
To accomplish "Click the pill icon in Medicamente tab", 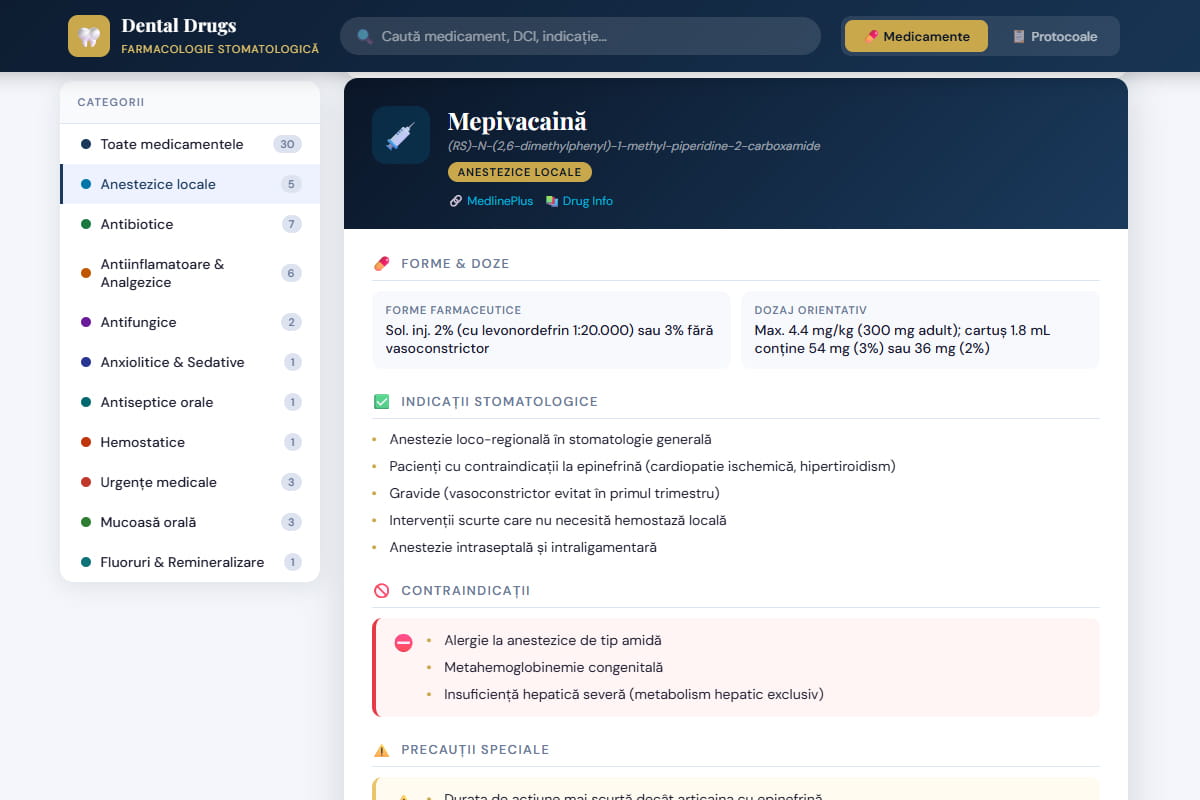I will tap(871, 36).
